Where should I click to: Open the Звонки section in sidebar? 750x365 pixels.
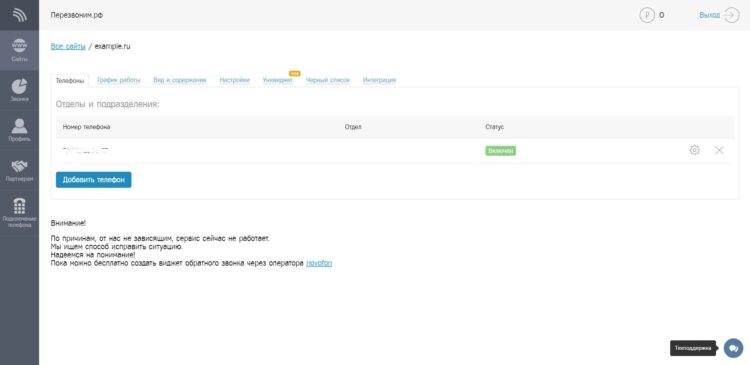point(20,90)
